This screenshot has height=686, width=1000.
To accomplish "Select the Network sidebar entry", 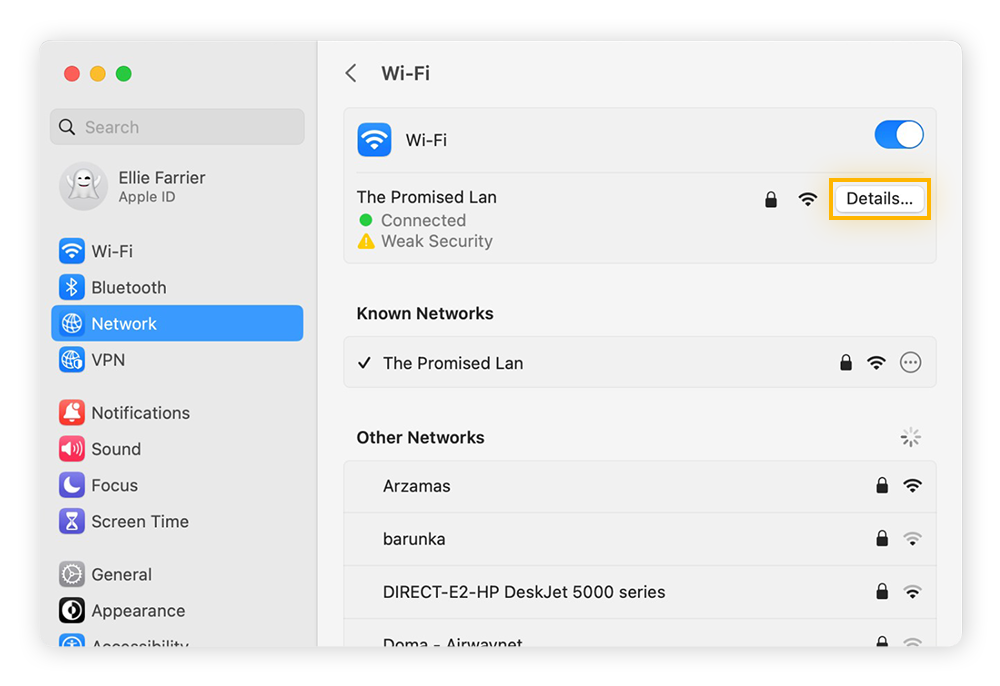I will [123, 323].
